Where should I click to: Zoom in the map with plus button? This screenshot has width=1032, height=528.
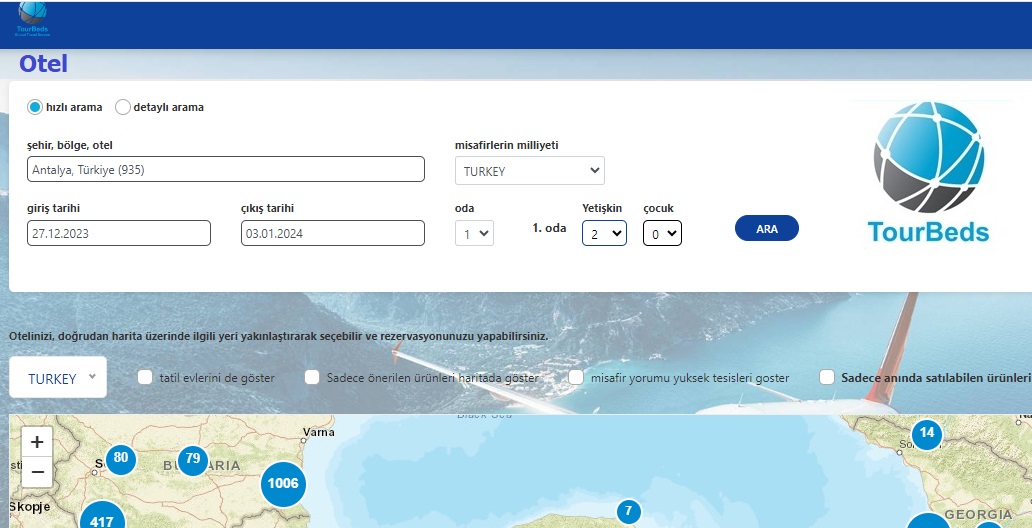pos(37,441)
